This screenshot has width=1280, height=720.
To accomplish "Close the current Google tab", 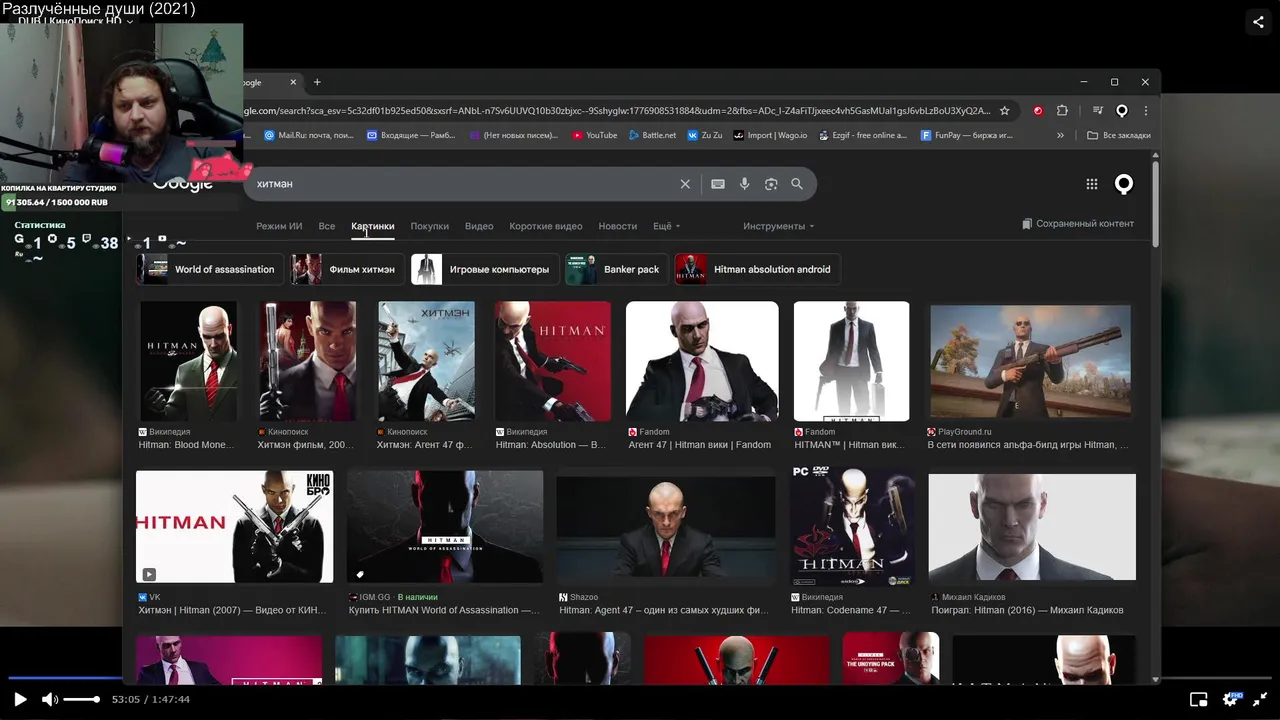I will (x=294, y=82).
